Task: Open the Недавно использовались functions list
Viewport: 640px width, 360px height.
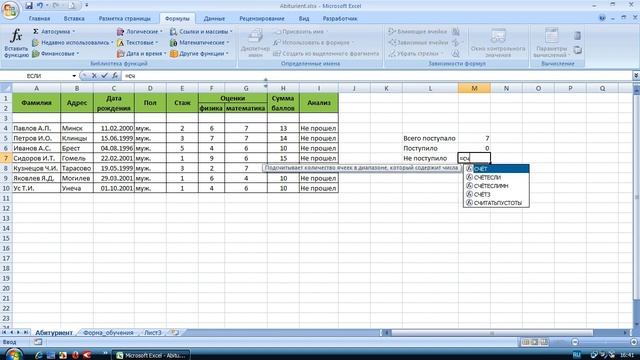Action: point(73,42)
